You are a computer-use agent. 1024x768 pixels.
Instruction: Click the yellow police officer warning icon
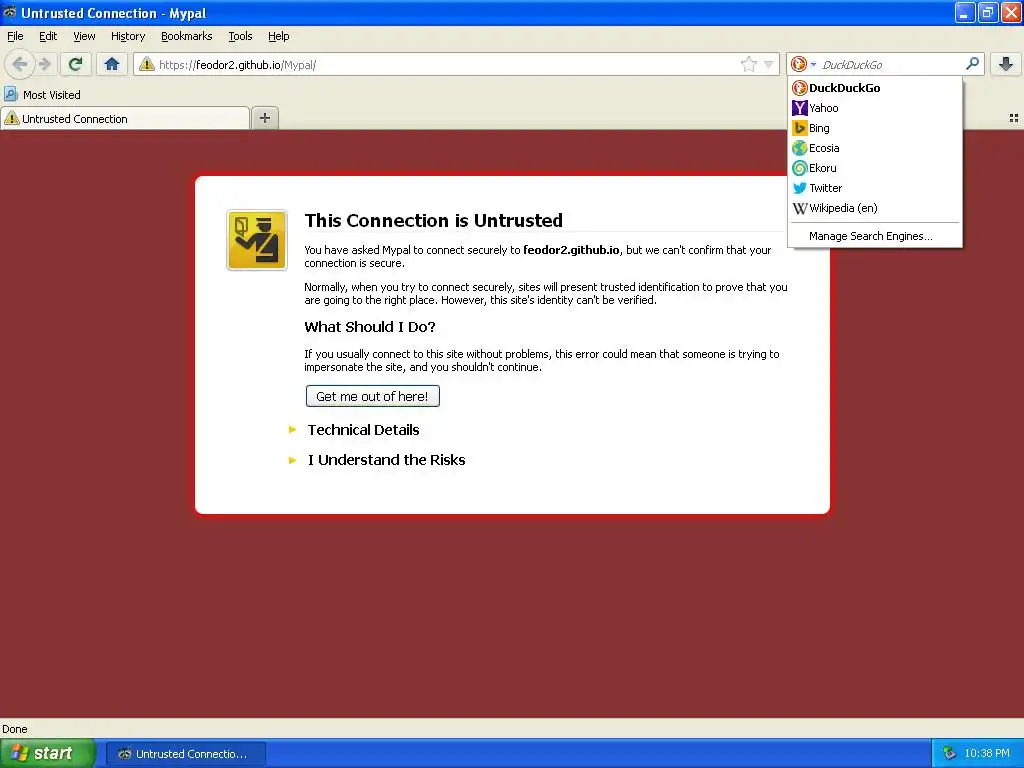(257, 240)
